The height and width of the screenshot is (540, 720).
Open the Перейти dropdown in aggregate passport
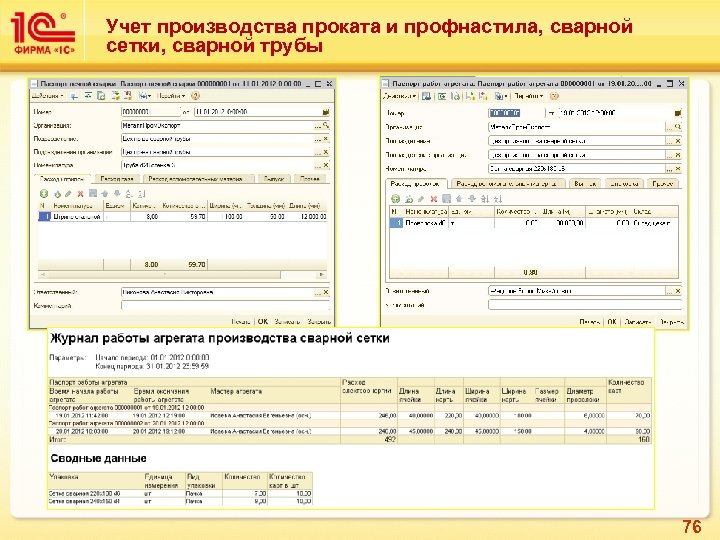coord(529,96)
